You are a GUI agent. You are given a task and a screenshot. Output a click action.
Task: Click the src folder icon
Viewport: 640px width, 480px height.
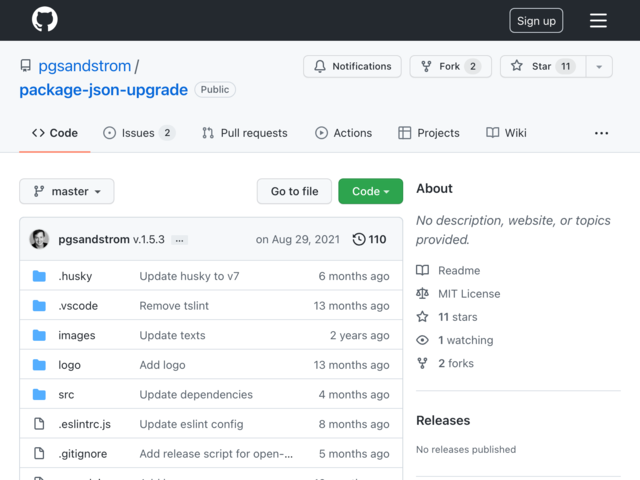tap(39, 394)
